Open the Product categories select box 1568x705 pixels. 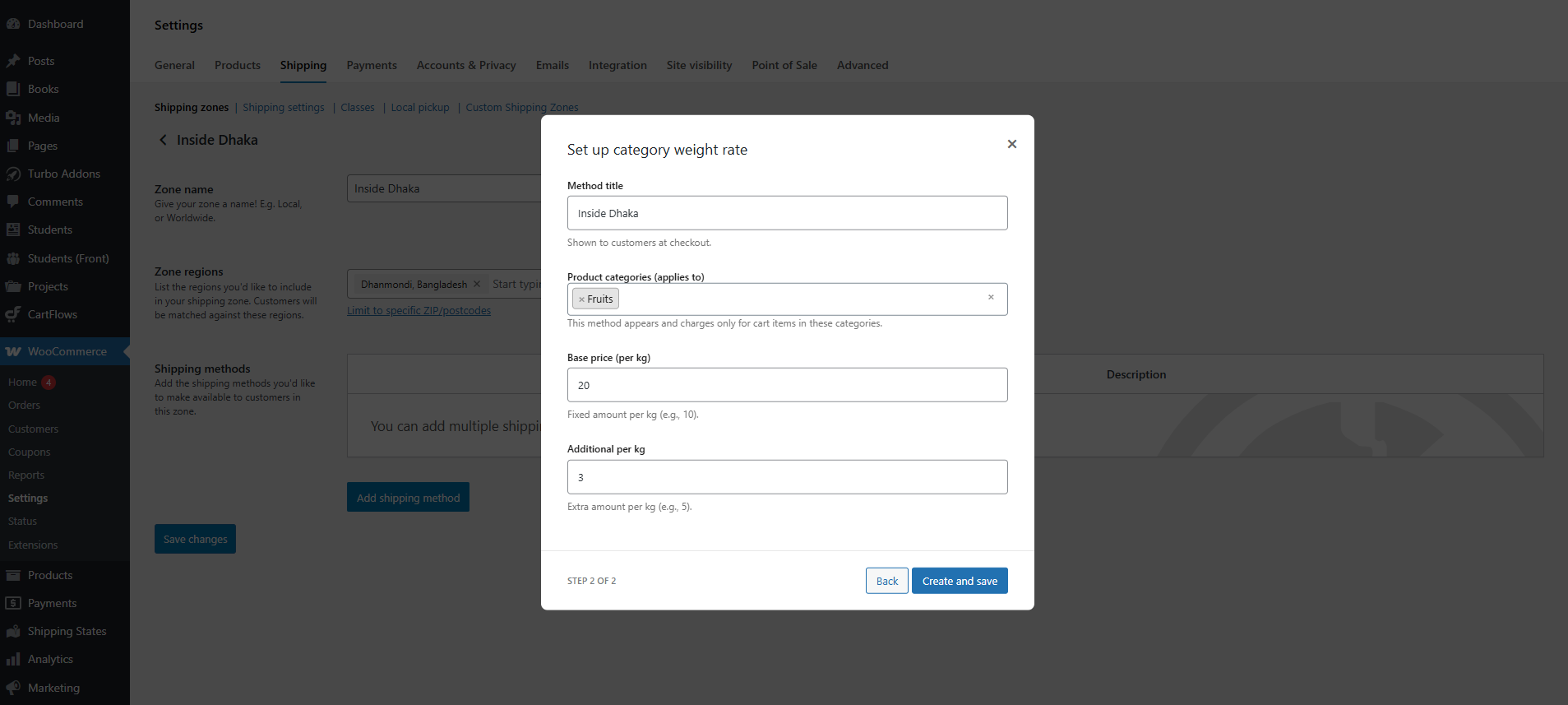click(x=787, y=299)
